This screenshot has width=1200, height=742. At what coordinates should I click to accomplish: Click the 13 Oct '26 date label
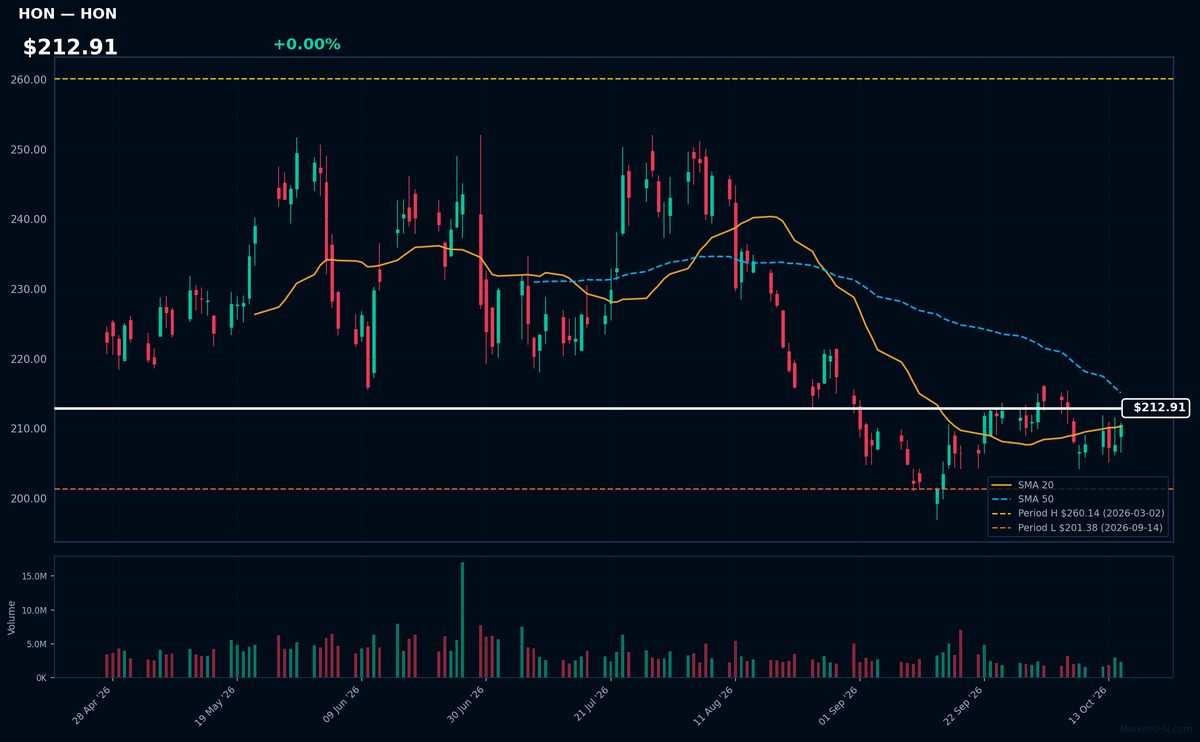[x=1090, y=705]
